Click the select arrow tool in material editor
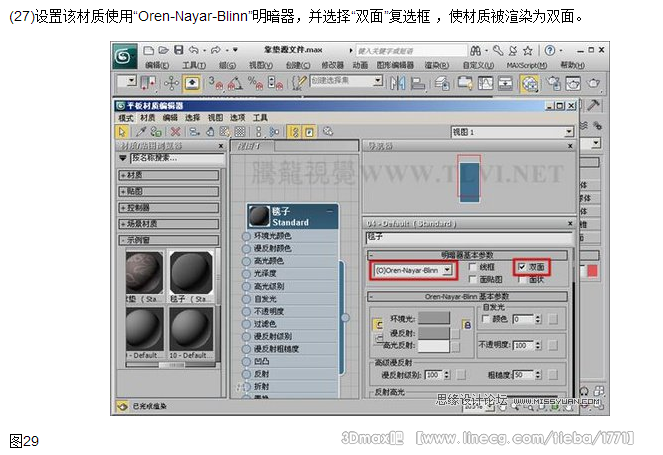This screenshot has width=663, height=455. (122, 132)
